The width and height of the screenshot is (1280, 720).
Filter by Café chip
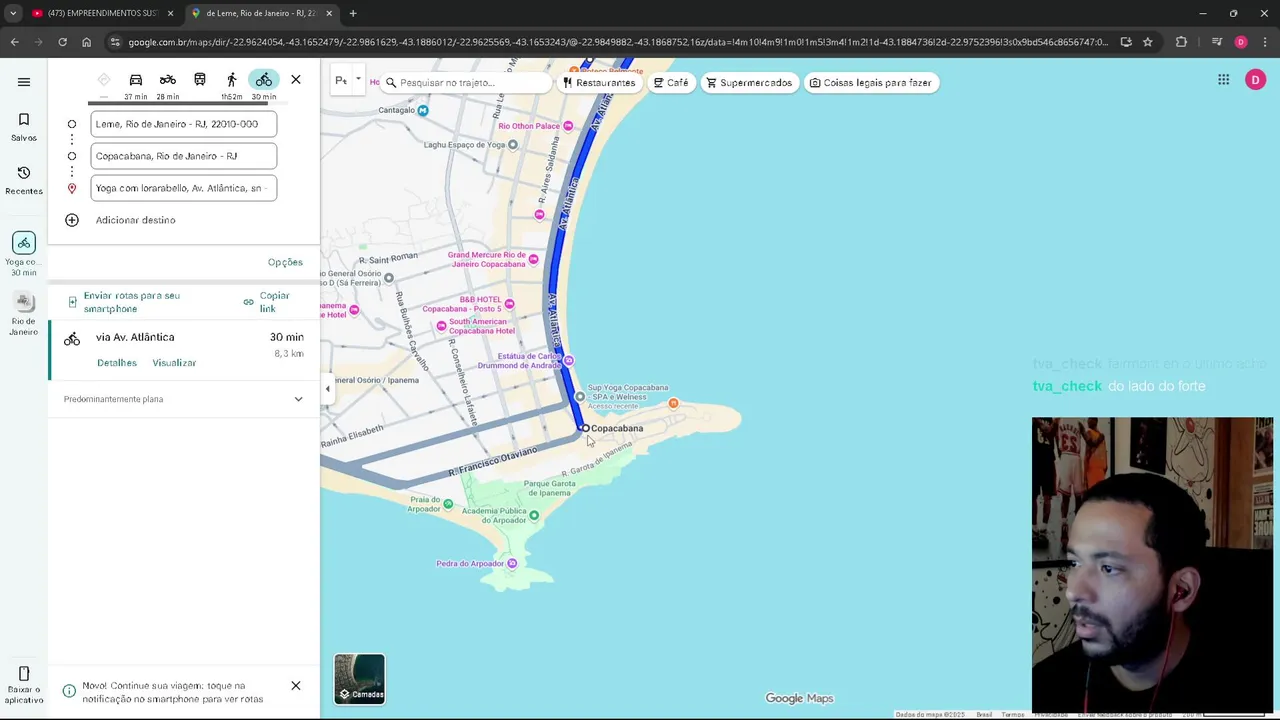click(x=671, y=82)
